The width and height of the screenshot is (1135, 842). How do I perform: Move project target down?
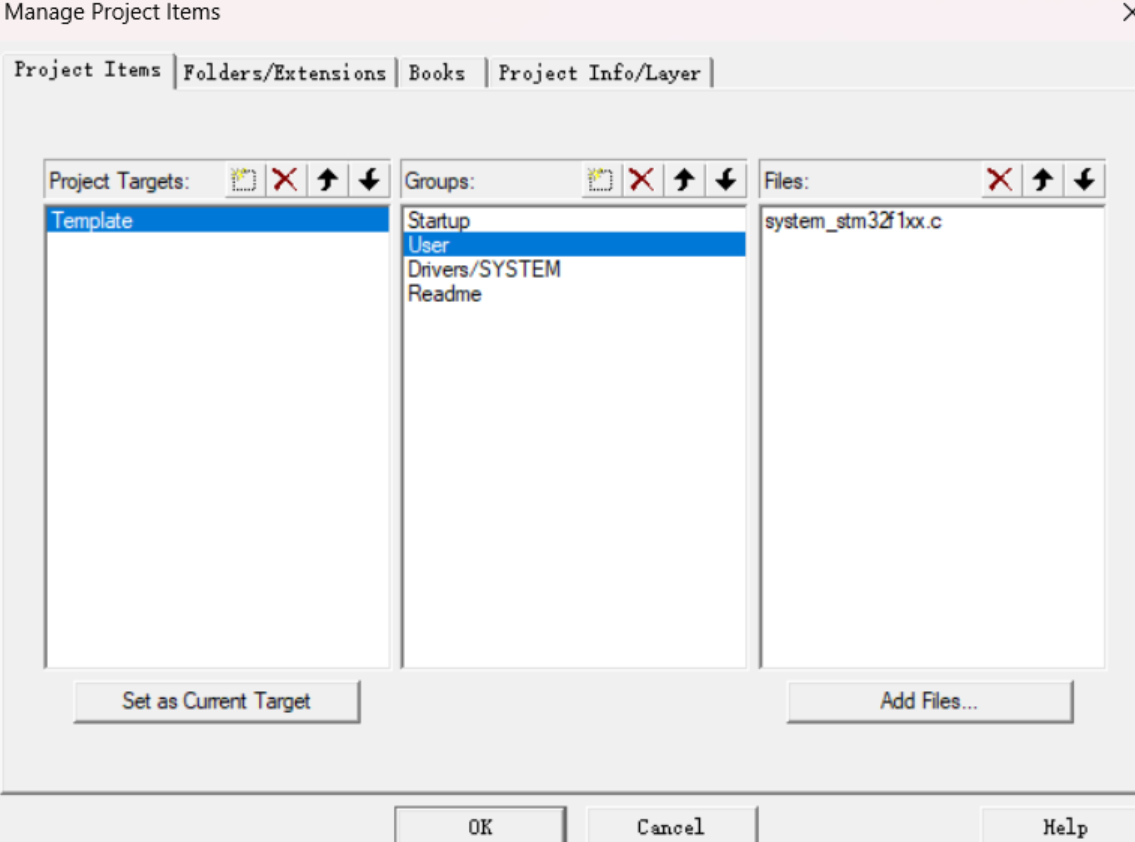click(x=369, y=180)
